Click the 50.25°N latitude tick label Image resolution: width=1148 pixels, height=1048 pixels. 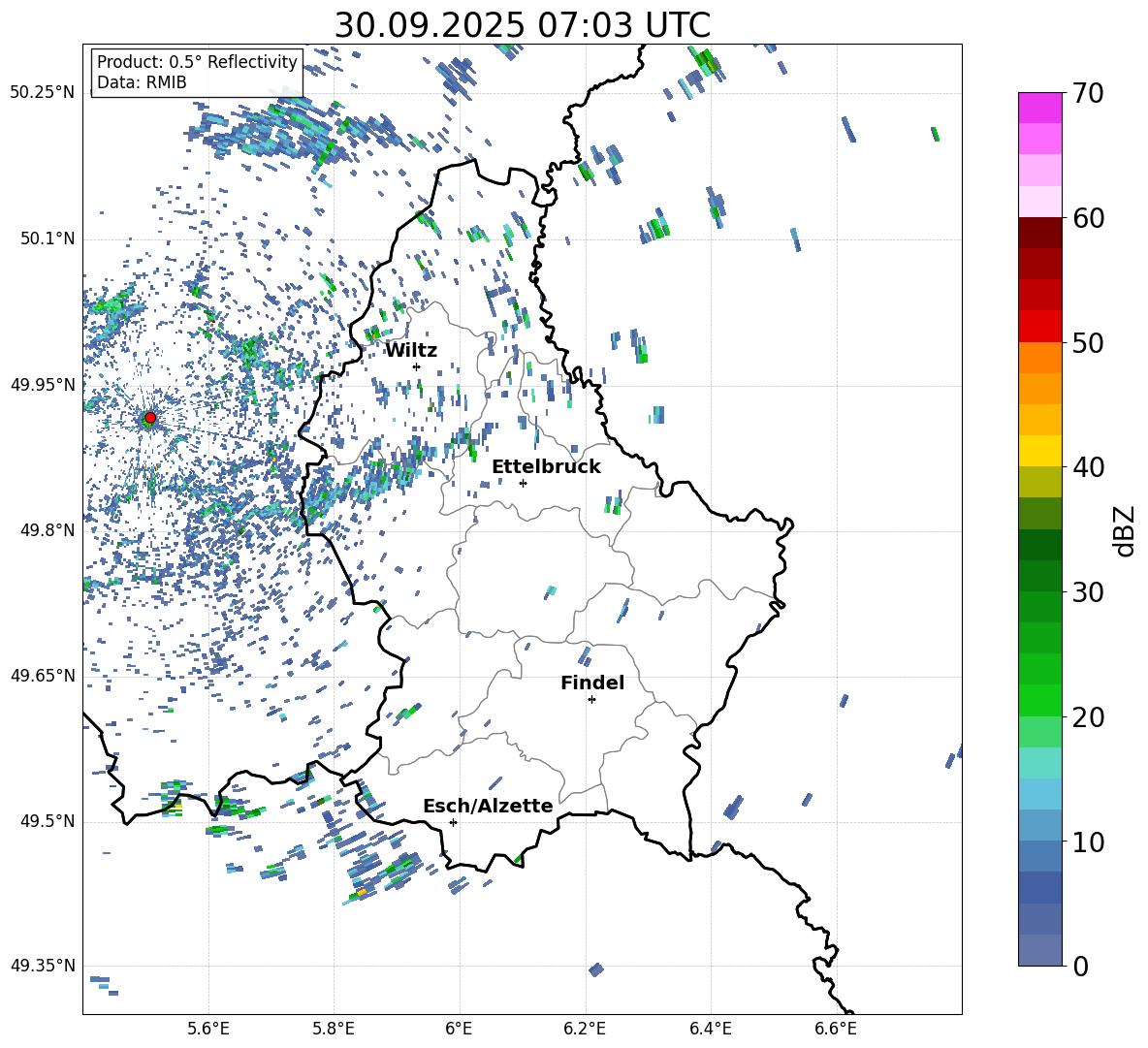click(42, 92)
